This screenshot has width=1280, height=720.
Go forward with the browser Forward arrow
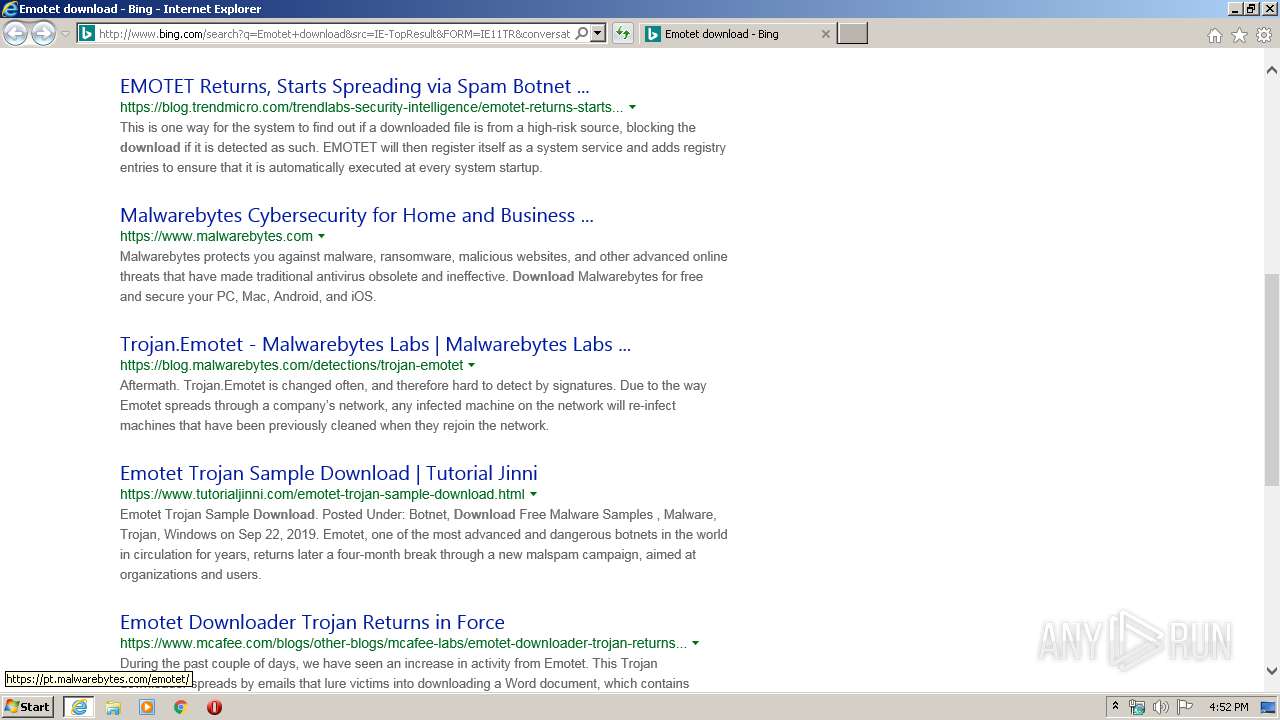point(43,34)
